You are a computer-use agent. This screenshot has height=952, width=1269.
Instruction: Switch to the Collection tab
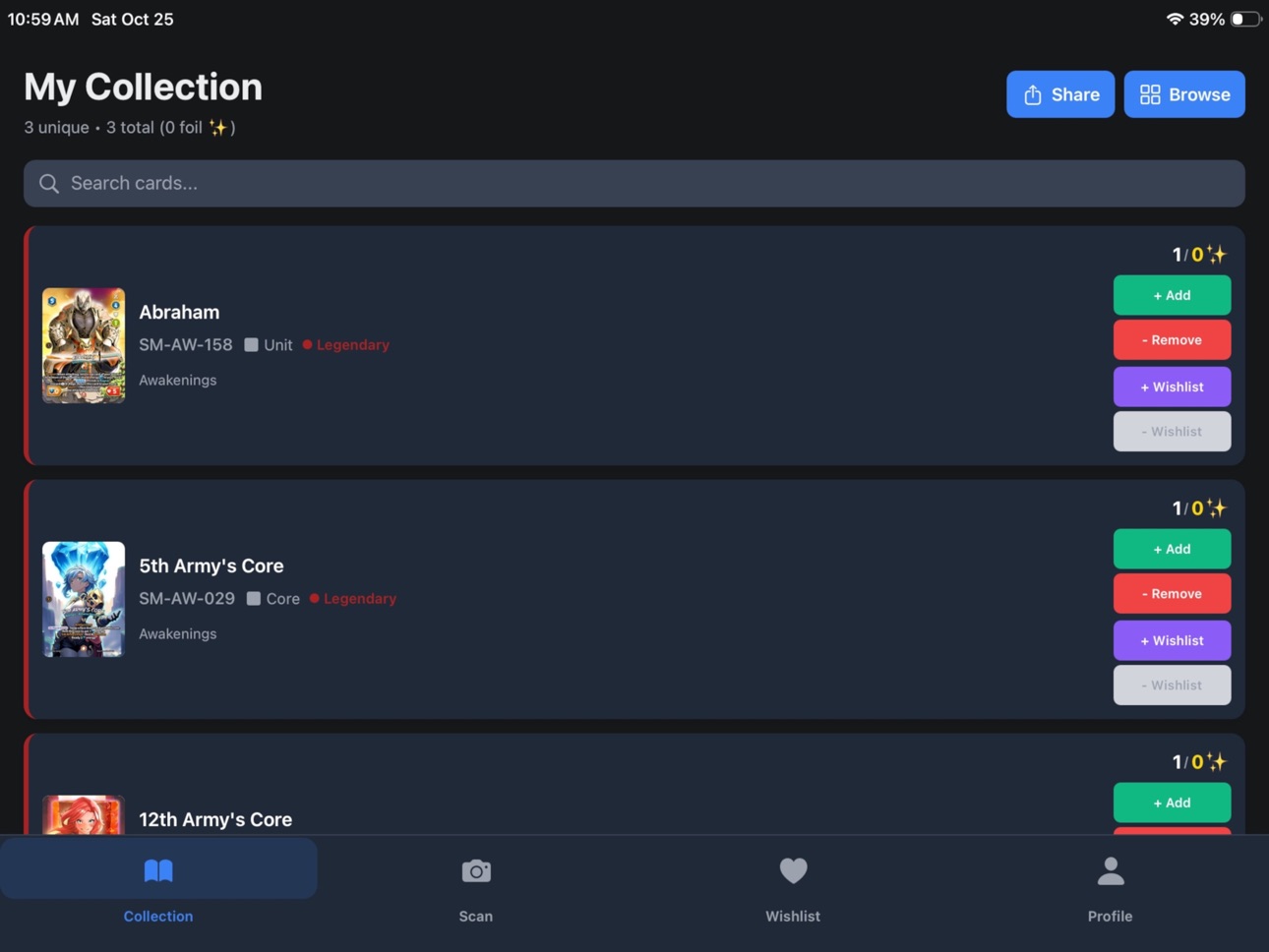pyautogui.click(x=158, y=890)
